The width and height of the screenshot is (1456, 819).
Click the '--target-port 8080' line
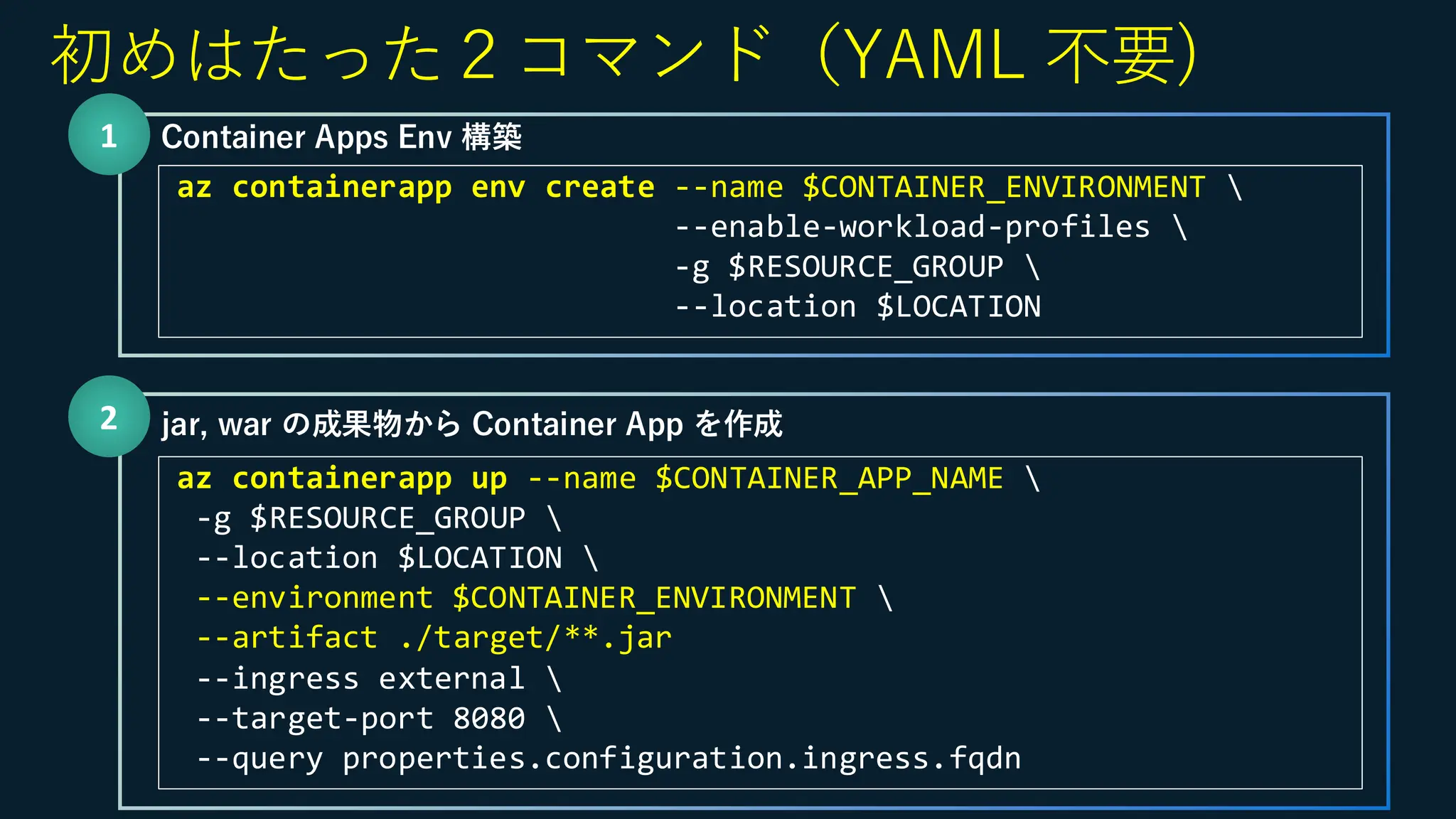[379, 718]
